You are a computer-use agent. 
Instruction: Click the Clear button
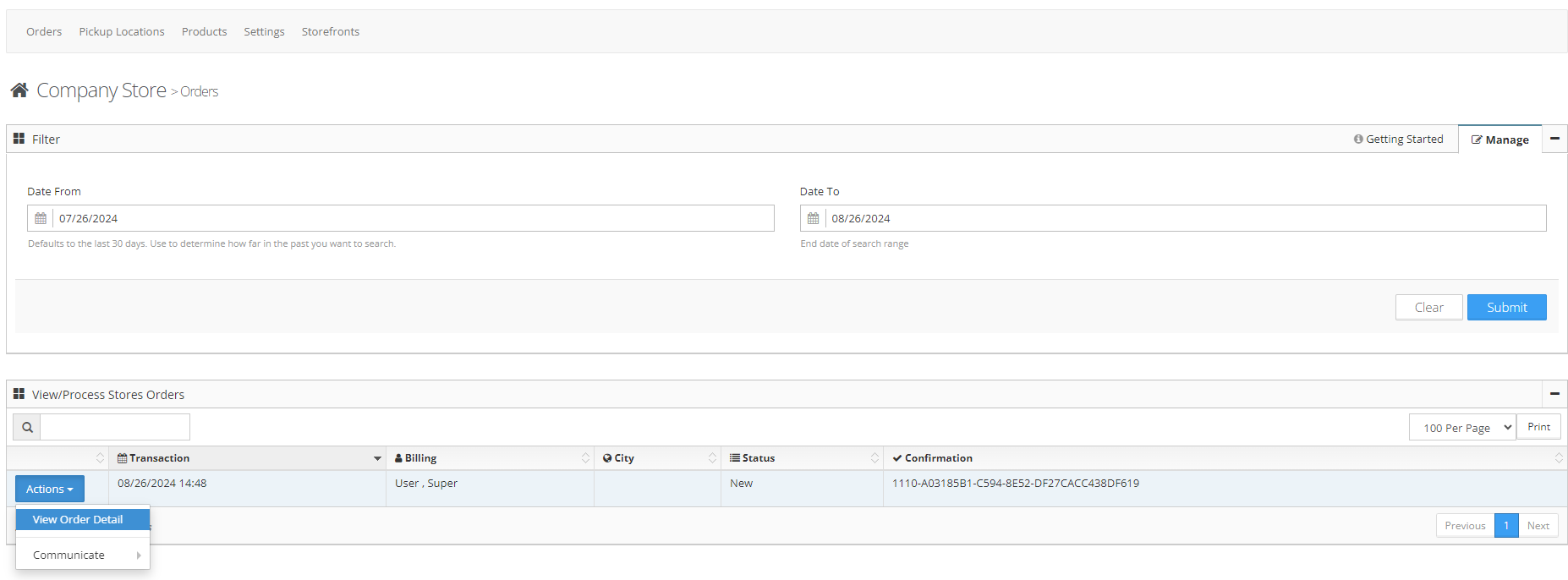[x=1428, y=308]
